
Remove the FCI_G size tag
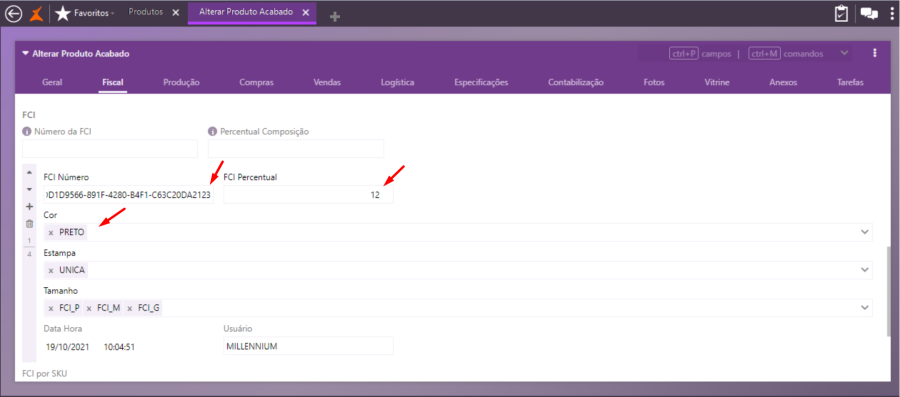click(x=130, y=308)
